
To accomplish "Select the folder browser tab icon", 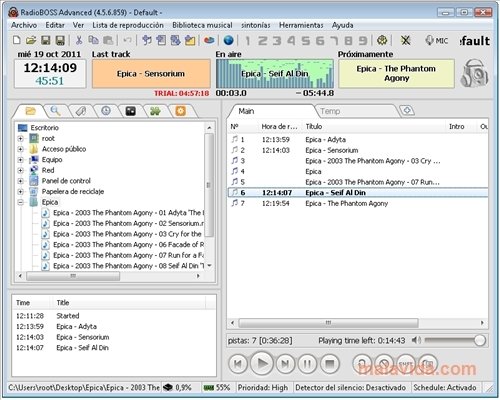I will tap(30, 111).
